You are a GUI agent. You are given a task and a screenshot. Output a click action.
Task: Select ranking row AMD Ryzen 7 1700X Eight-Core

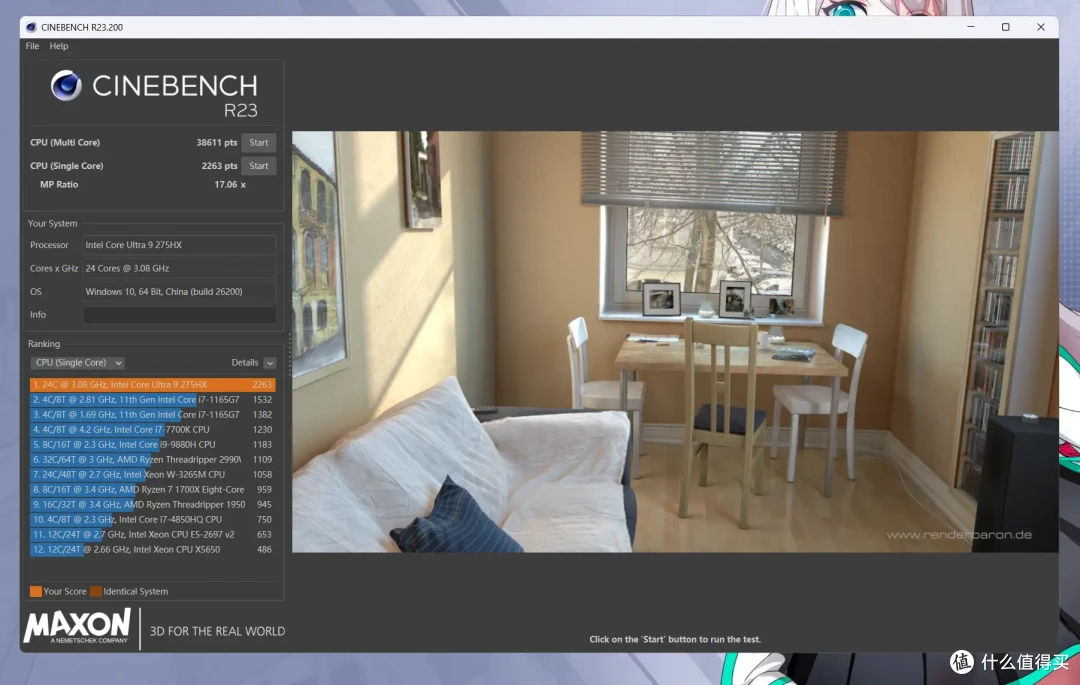pyautogui.click(x=152, y=490)
